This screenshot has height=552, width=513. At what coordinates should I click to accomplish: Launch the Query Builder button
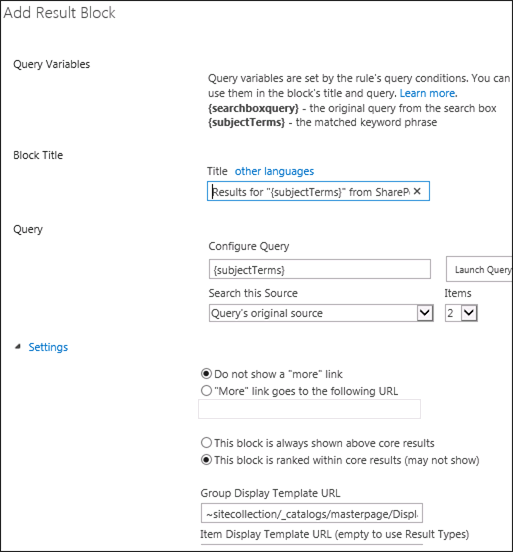tap(479, 269)
